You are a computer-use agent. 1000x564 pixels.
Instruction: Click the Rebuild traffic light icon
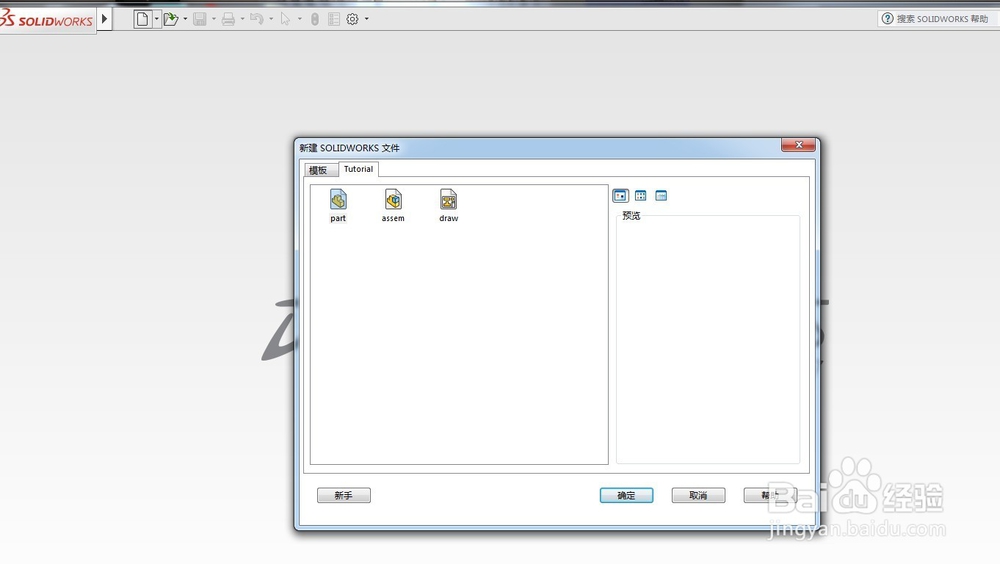(x=315, y=19)
